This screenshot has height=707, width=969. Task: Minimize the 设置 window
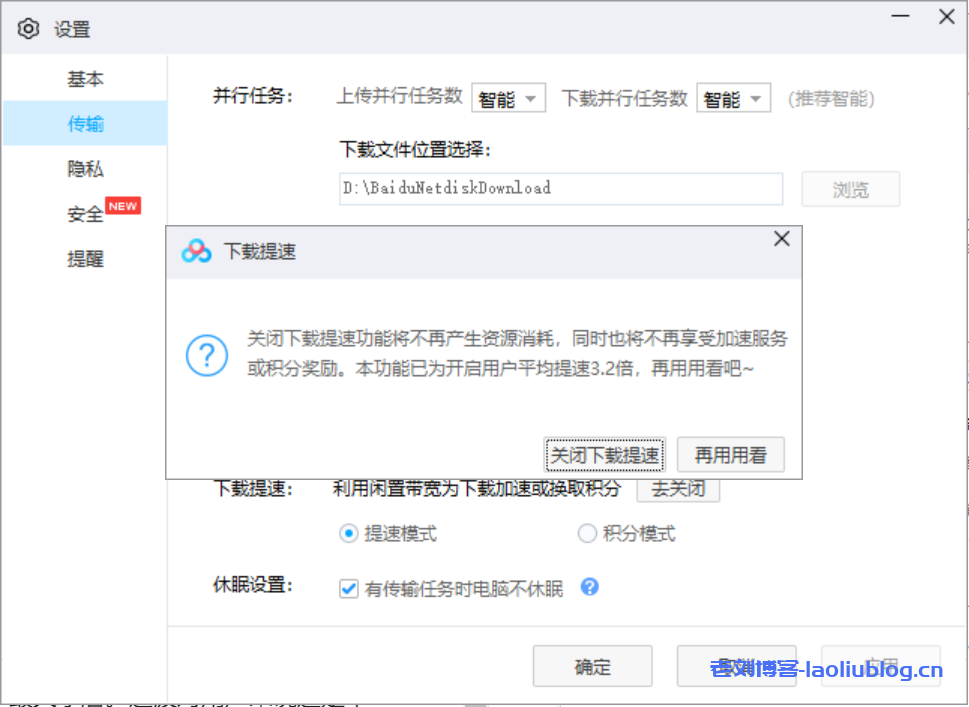[900, 17]
